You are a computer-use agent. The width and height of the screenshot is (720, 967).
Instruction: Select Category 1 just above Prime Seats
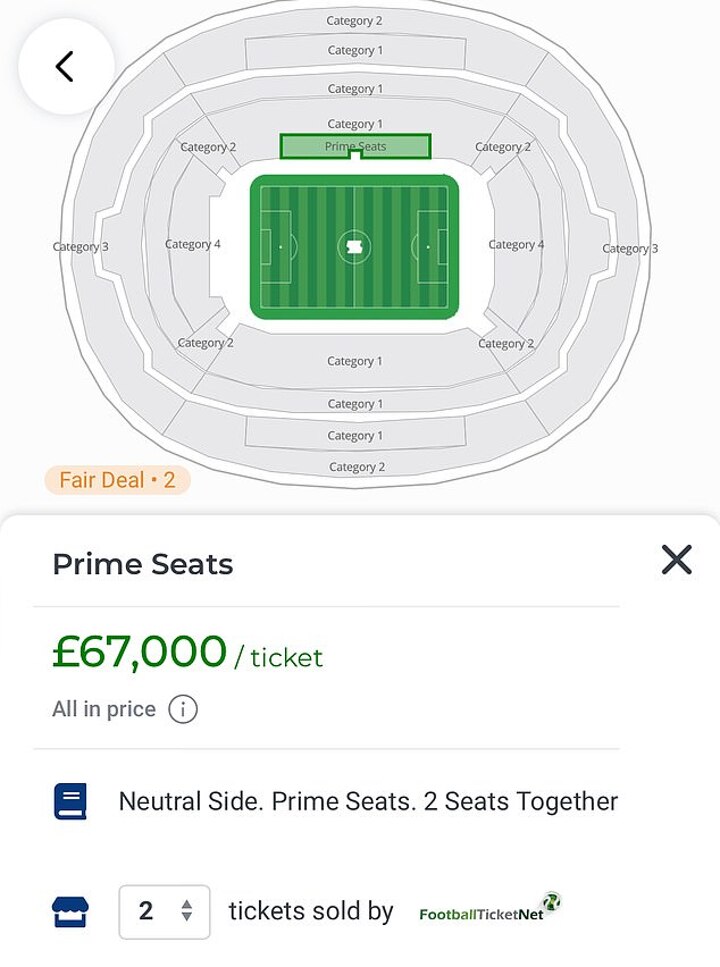(355, 124)
